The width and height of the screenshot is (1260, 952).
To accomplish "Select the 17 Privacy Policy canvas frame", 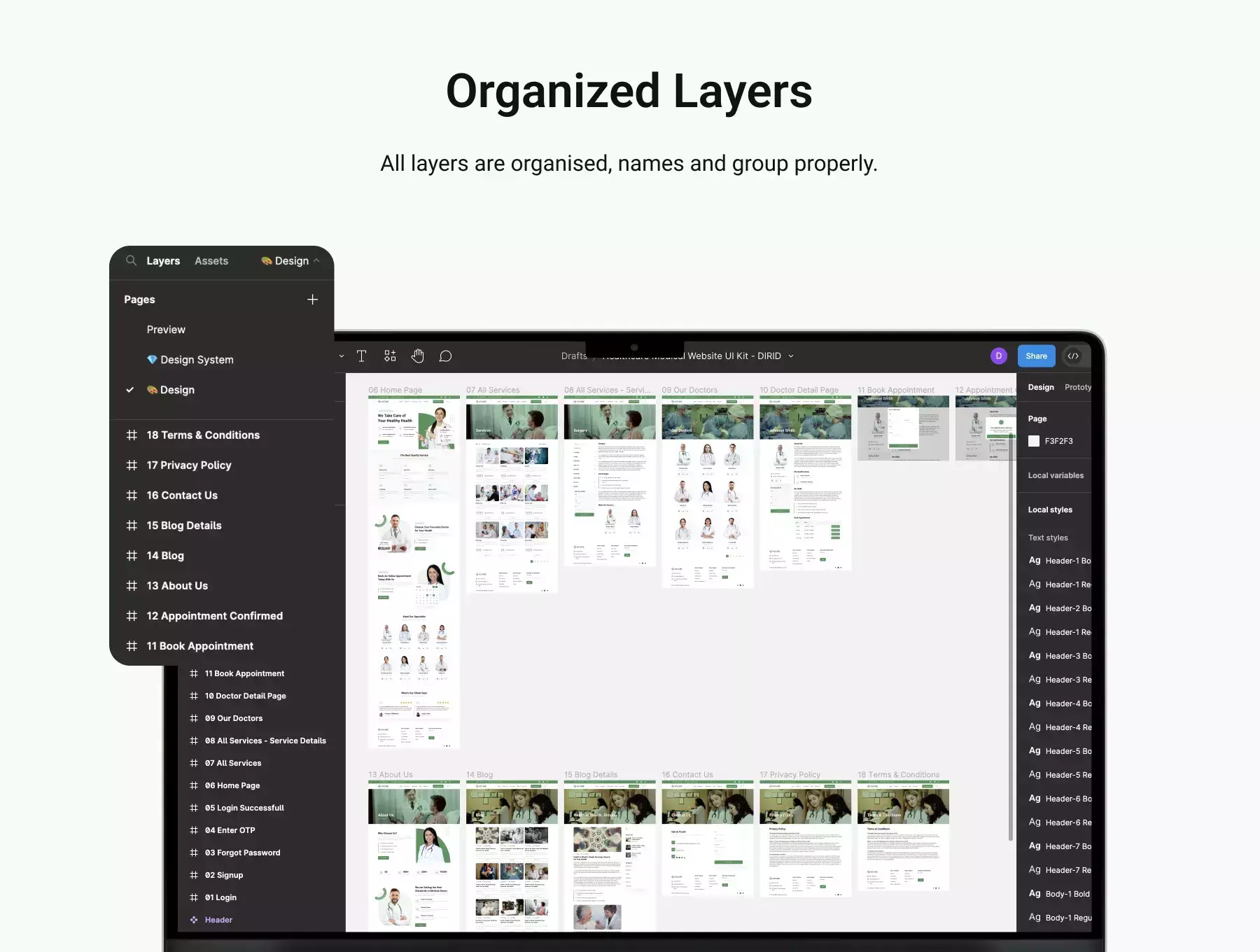I will pyautogui.click(x=806, y=839).
